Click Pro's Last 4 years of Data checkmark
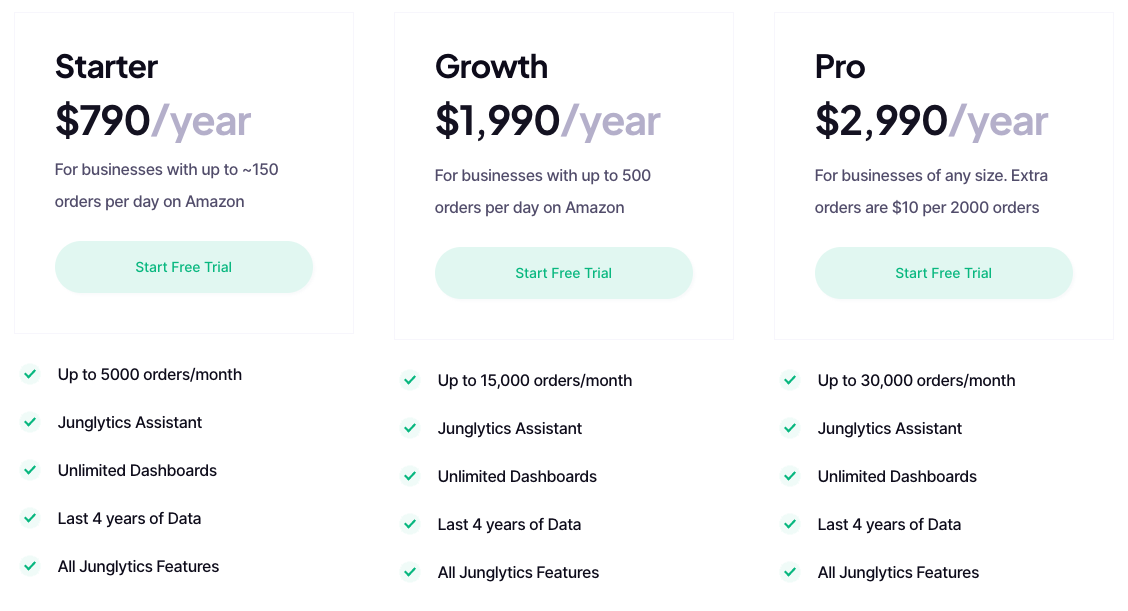Viewport: 1128px width, 611px height. point(790,524)
